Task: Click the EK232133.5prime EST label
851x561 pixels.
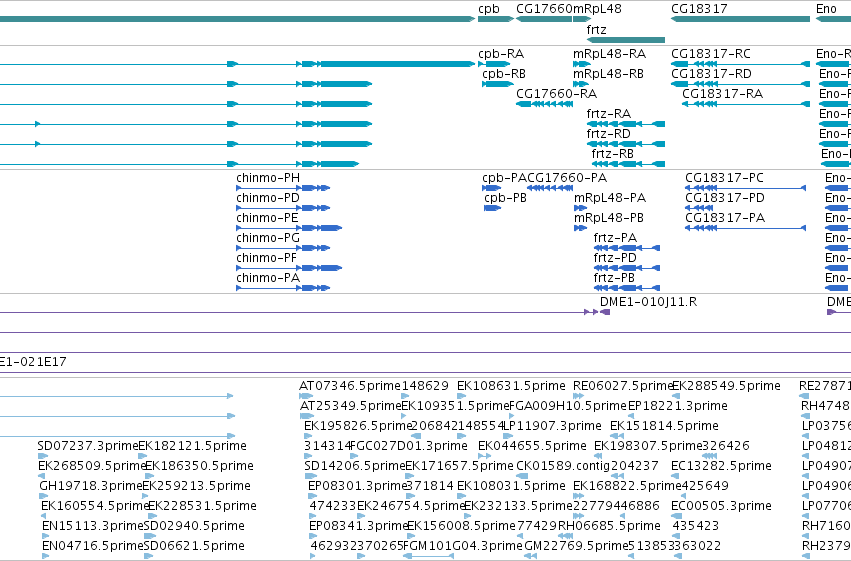Action: (519, 506)
